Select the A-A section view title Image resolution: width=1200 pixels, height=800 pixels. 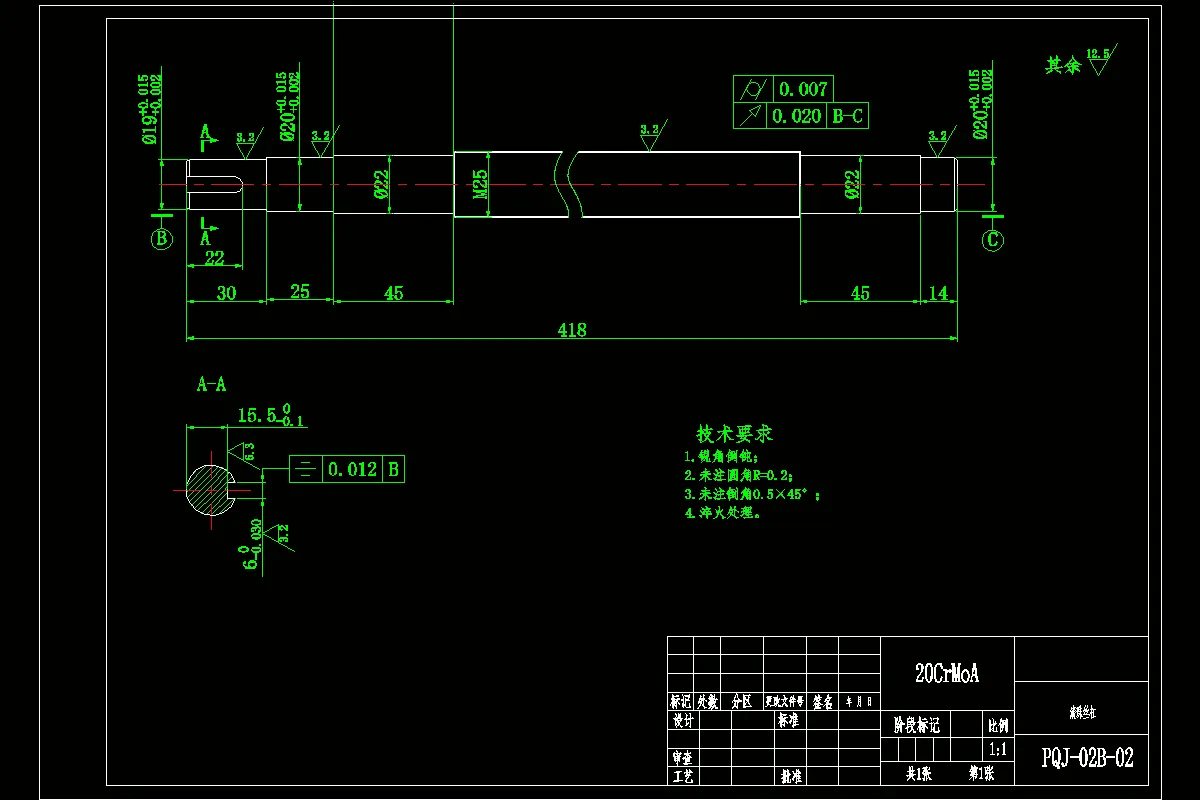(x=211, y=384)
